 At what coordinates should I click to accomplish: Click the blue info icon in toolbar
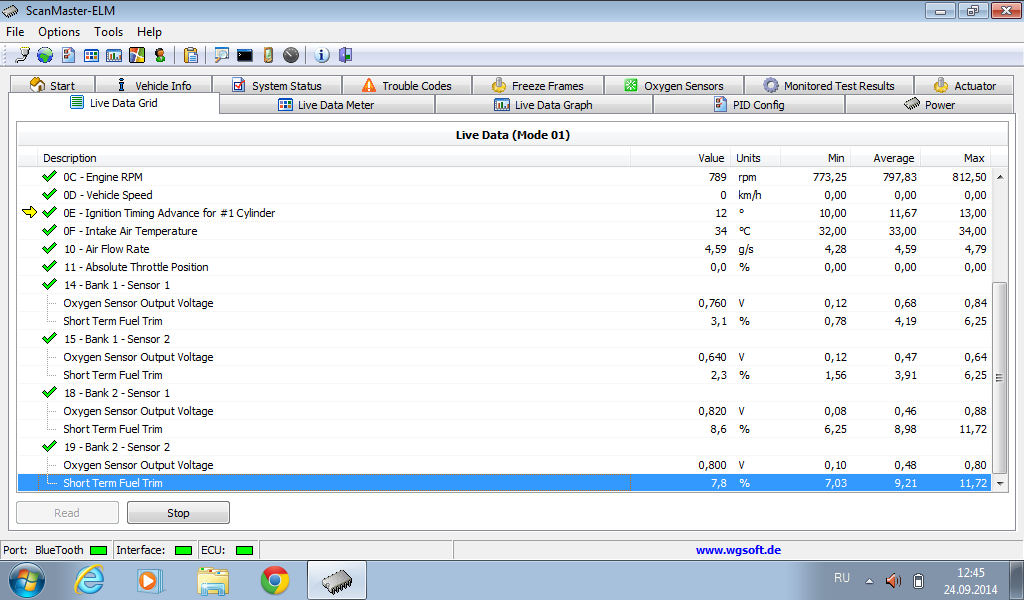click(322, 55)
